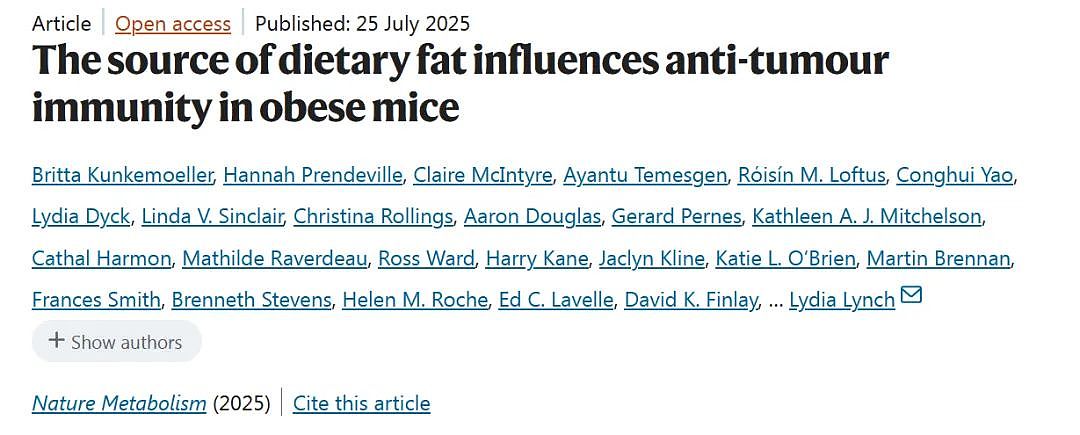1080x435 pixels.
Task: Click the envelope icon beside Lydia Lynch
Action: click(911, 296)
